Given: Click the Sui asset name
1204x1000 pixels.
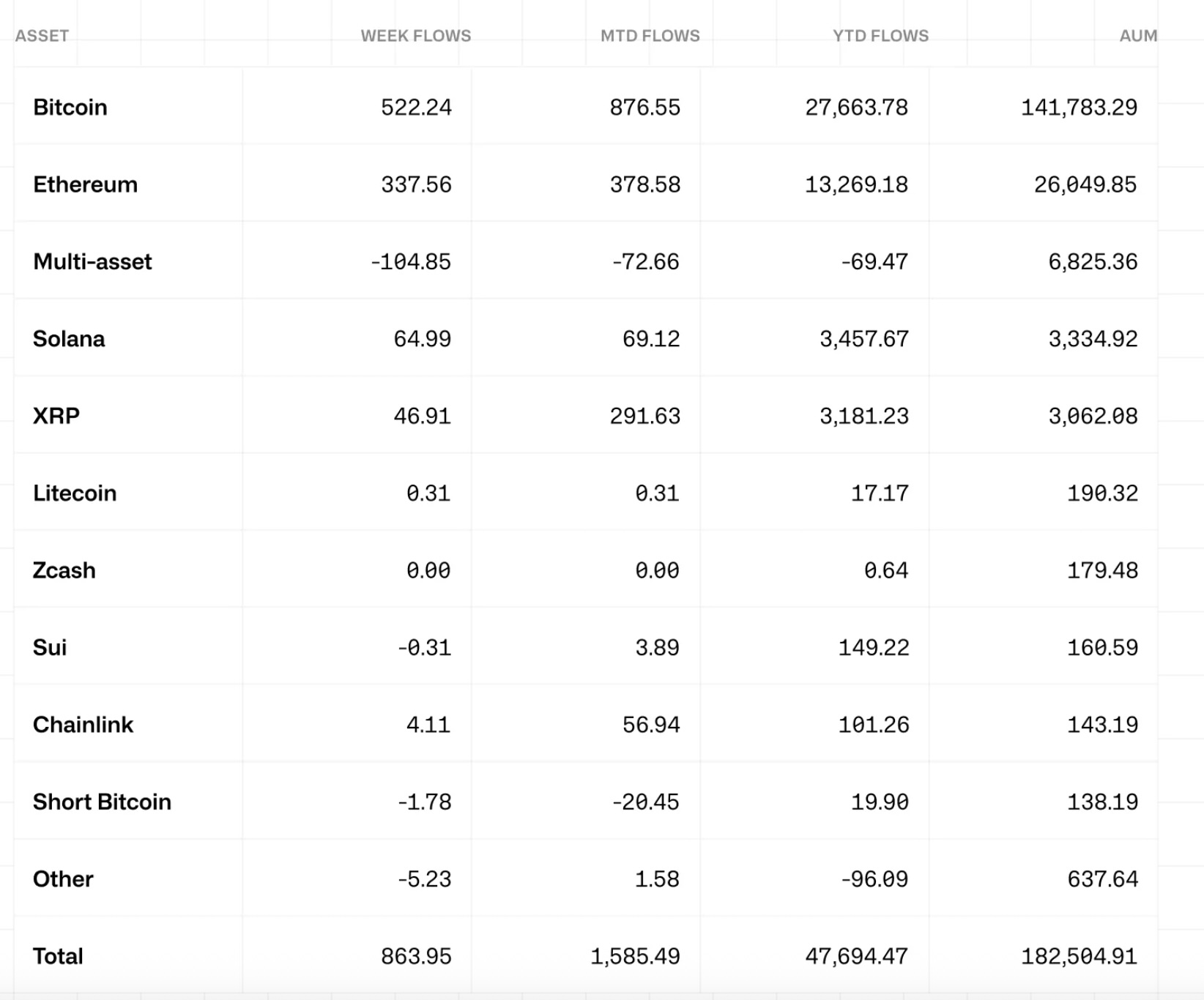Looking at the screenshot, I should 50,648.
